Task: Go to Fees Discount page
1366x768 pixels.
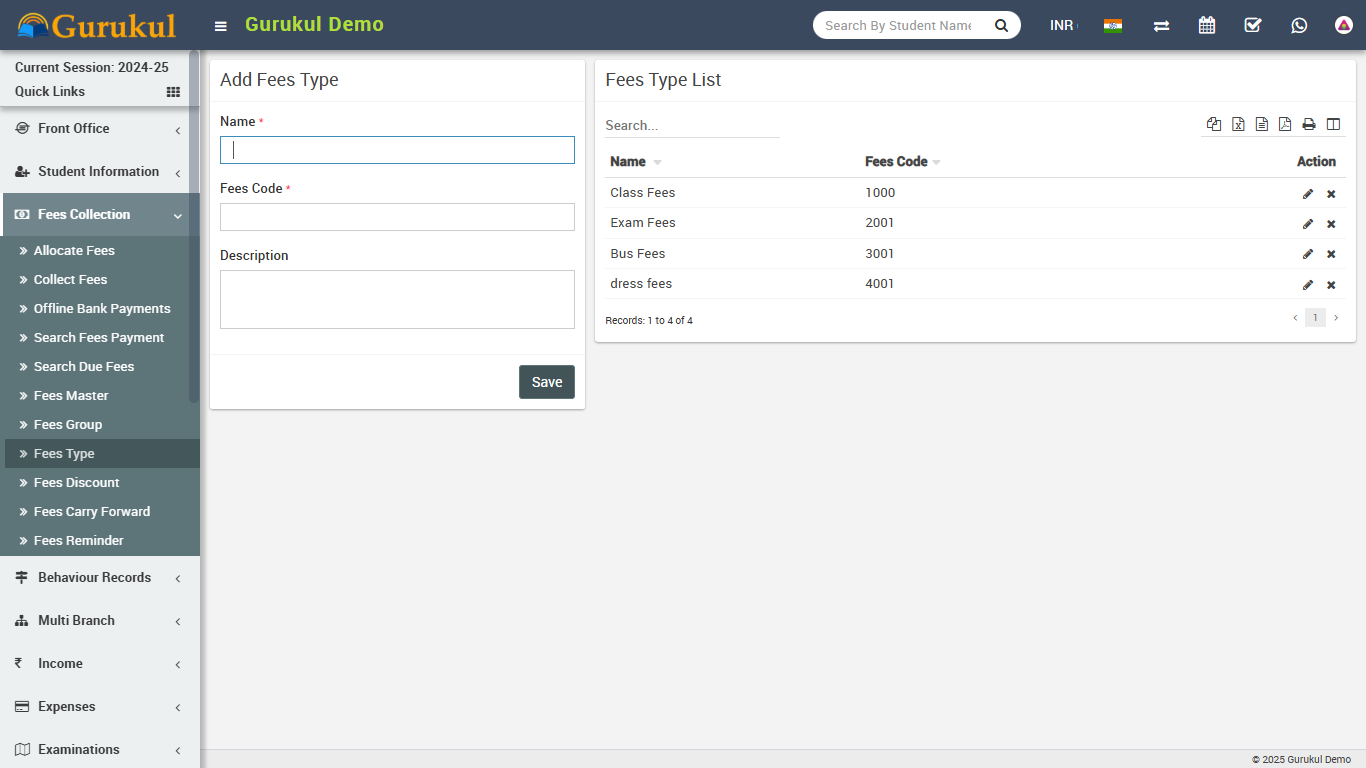Action: click(76, 483)
